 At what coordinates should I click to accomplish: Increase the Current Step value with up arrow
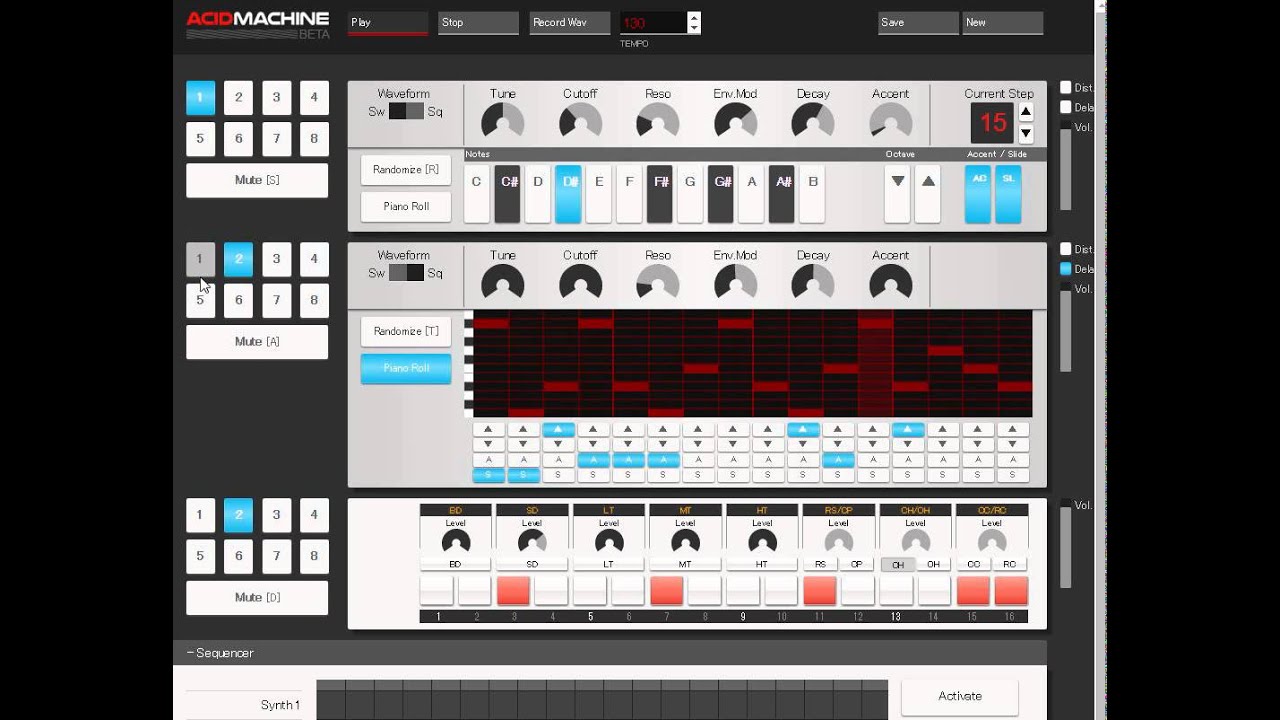click(1026, 111)
